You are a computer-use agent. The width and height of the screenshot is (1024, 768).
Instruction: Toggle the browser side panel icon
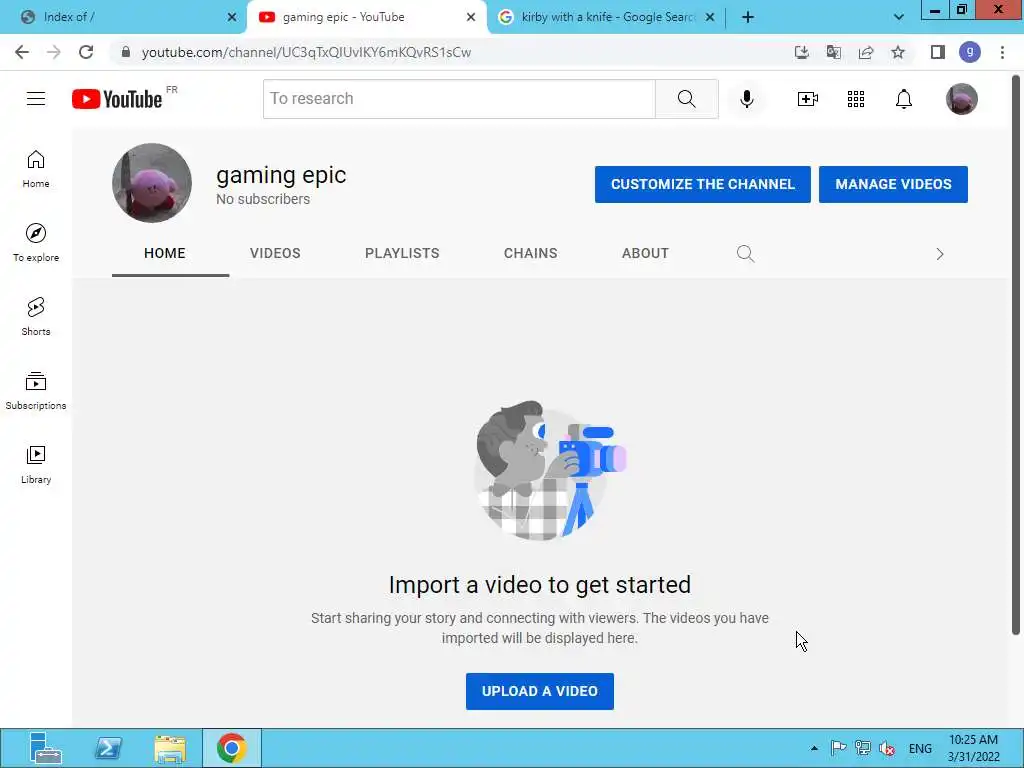point(938,52)
